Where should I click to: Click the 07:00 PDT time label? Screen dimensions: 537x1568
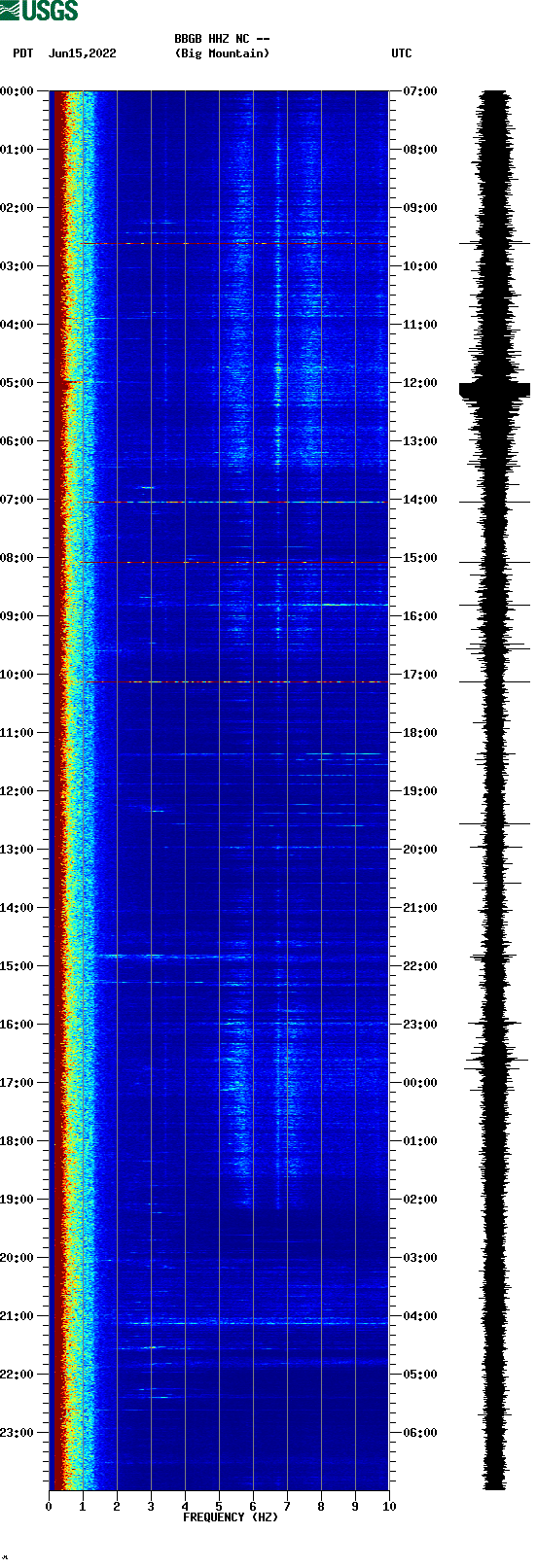click(18, 500)
